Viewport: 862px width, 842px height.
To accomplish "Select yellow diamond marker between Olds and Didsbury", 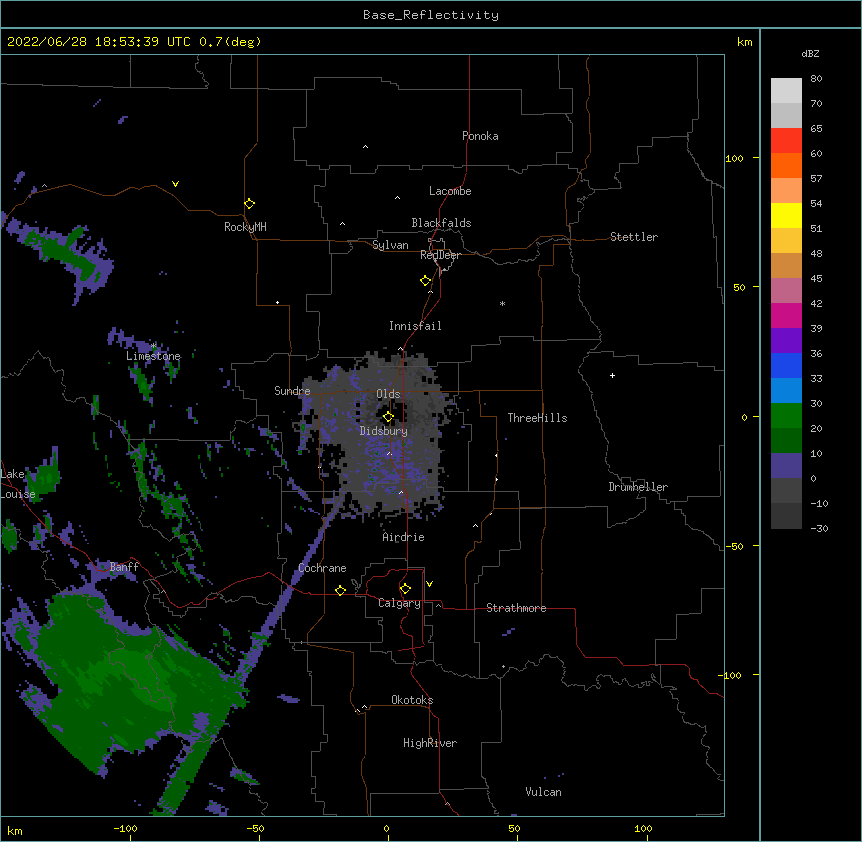I will tap(388, 417).
